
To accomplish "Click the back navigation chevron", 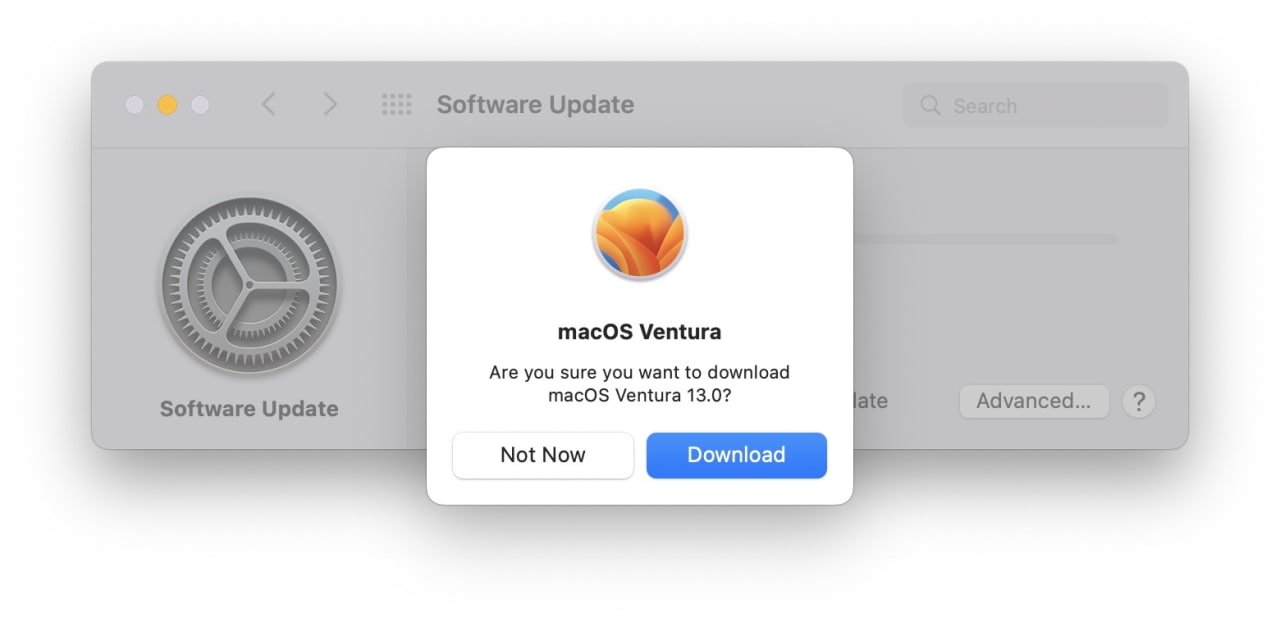I will coord(268,104).
